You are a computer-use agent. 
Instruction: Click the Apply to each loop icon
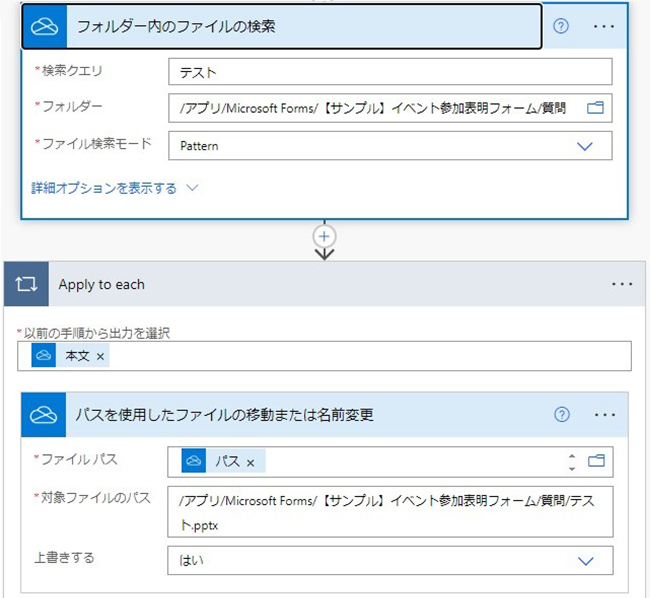(26, 284)
